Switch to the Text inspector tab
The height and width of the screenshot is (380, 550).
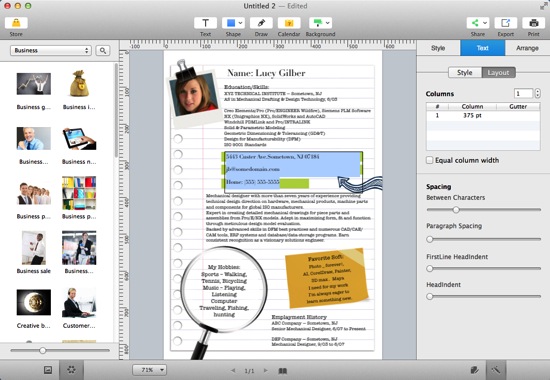pos(483,48)
